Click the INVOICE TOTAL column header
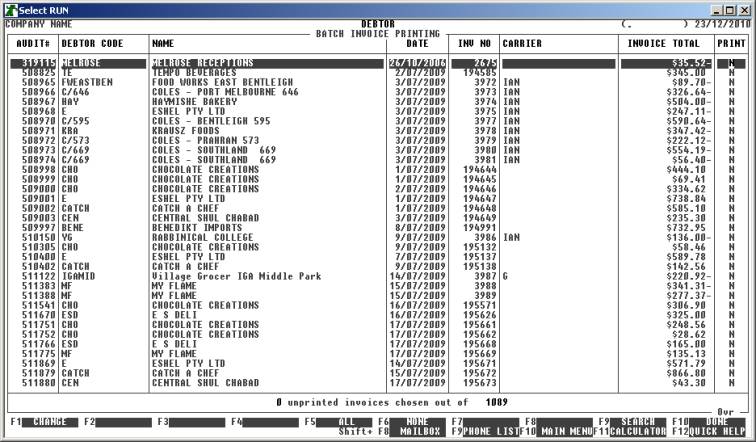Screen dimensions: 756x442 pos(663,43)
